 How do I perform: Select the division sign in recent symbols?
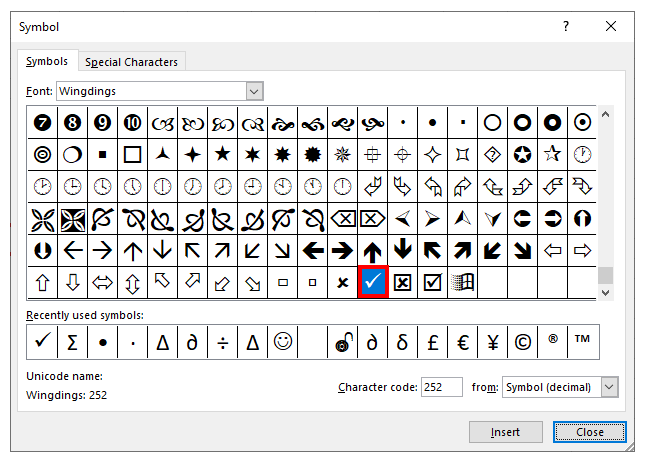coord(223,342)
